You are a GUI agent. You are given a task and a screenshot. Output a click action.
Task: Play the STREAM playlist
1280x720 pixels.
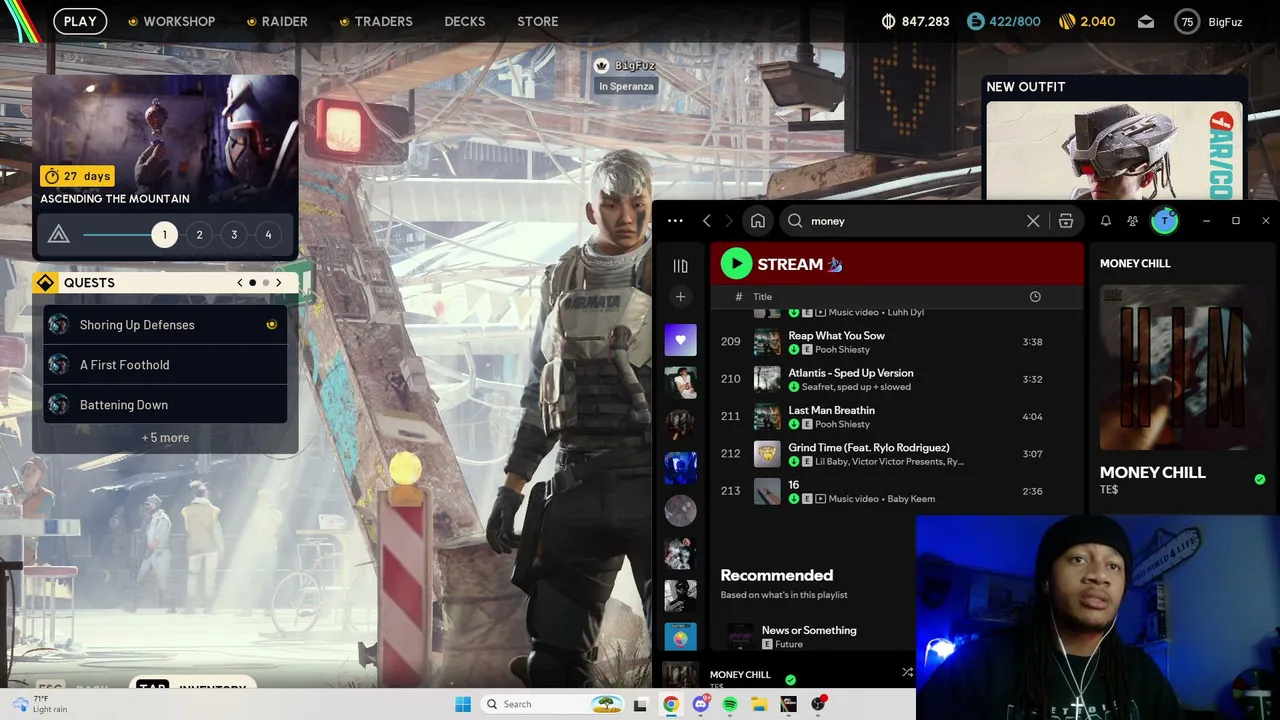736,264
